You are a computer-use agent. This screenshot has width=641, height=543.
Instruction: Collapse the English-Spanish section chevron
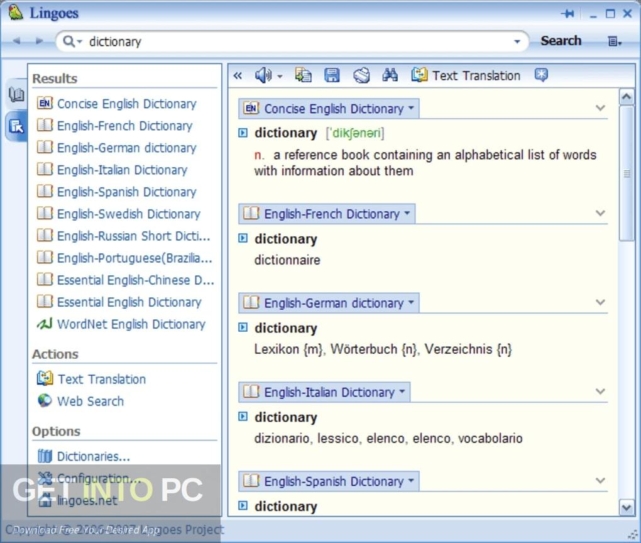pos(600,481)
